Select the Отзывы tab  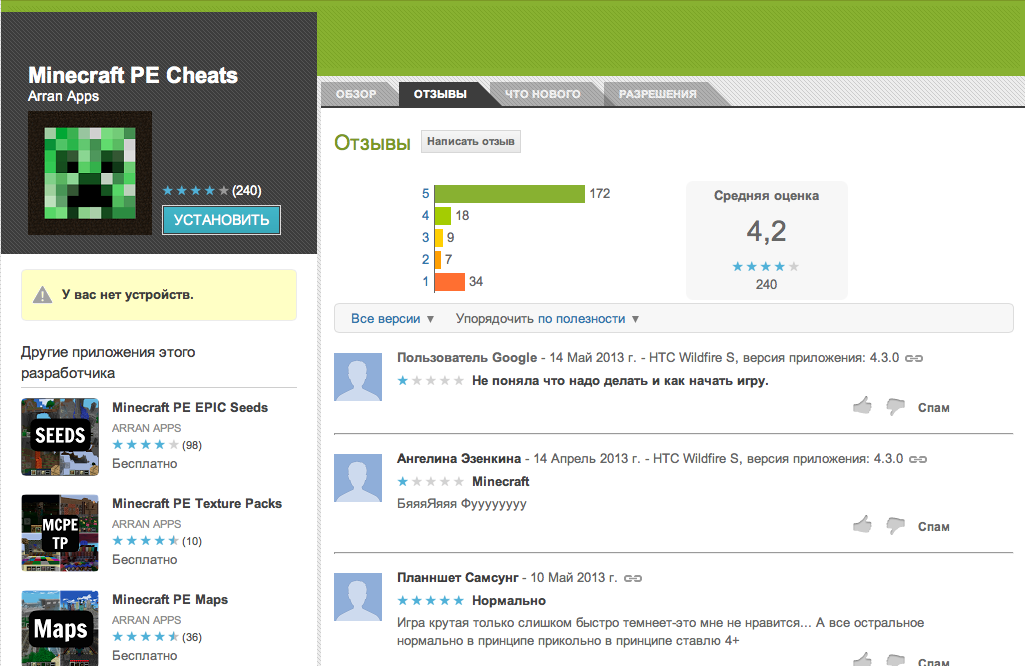tap(440, 94)
